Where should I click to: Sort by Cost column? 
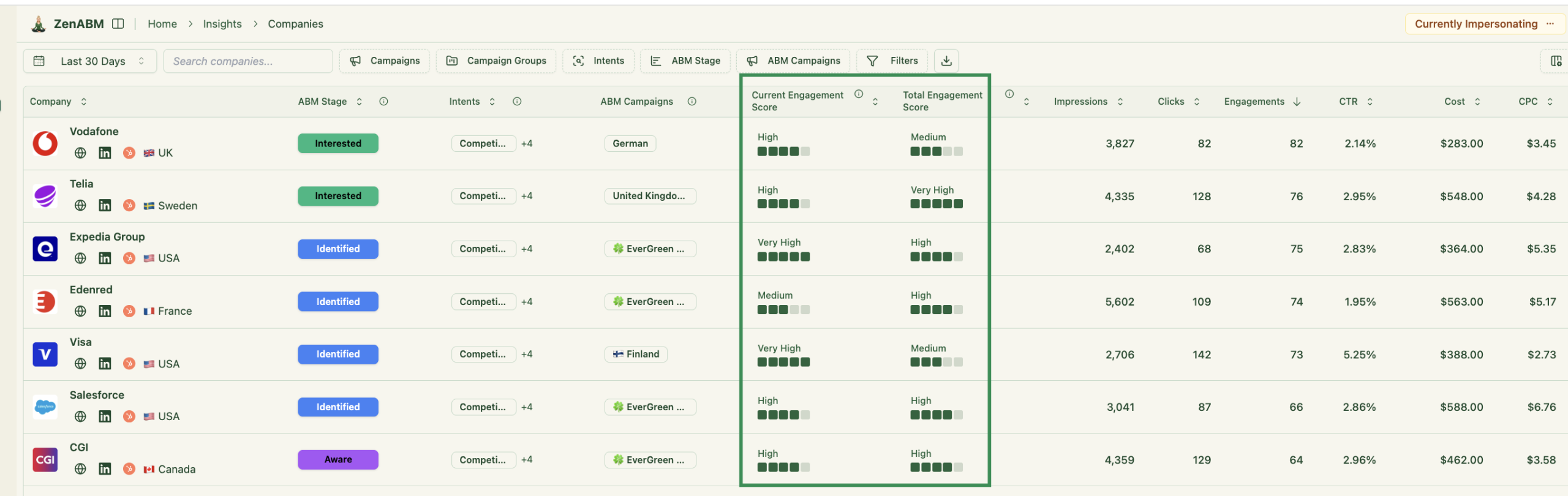[1477, 102]
